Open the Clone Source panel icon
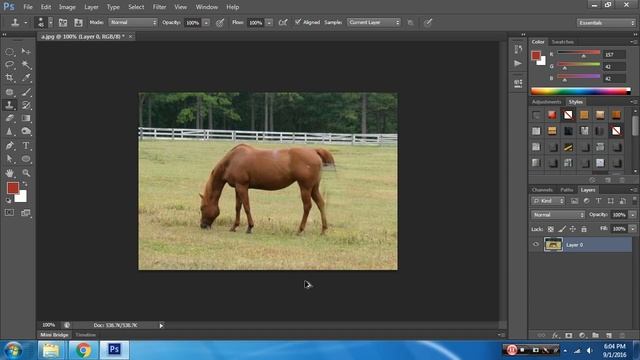 click(78, 22)
